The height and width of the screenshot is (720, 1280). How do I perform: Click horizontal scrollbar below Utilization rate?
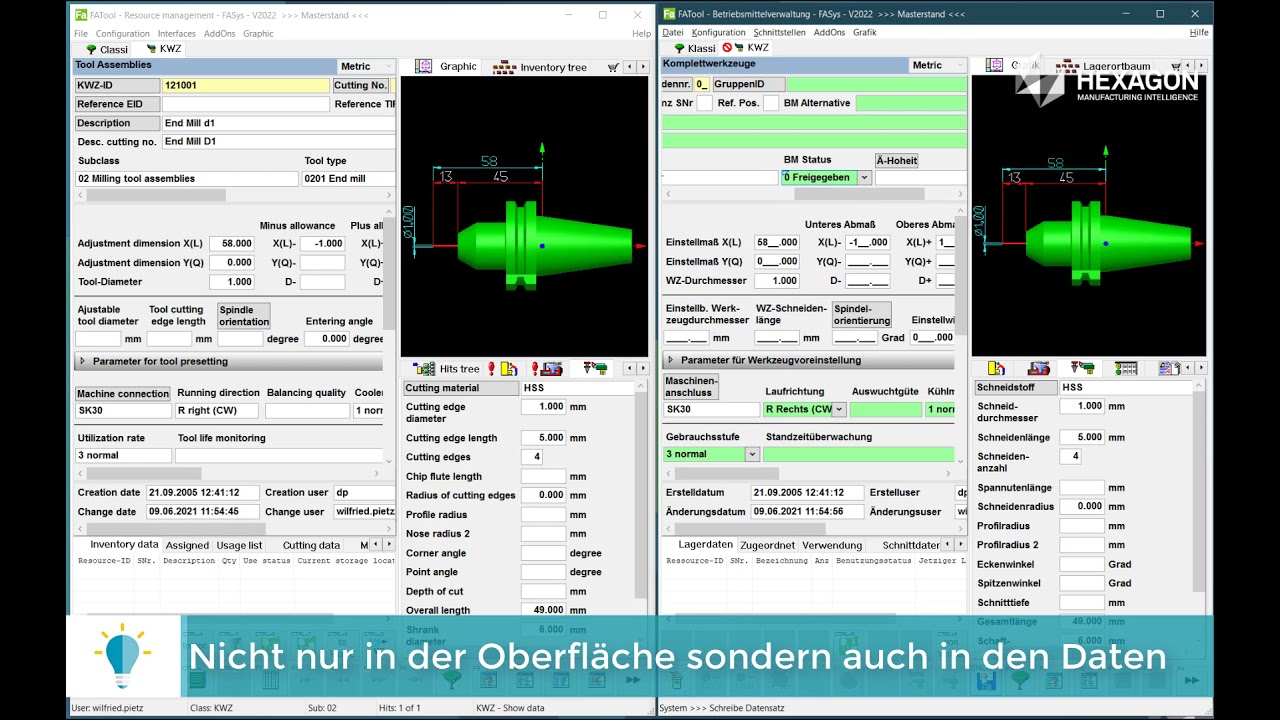pyautogui.click(x=230, y=473)
